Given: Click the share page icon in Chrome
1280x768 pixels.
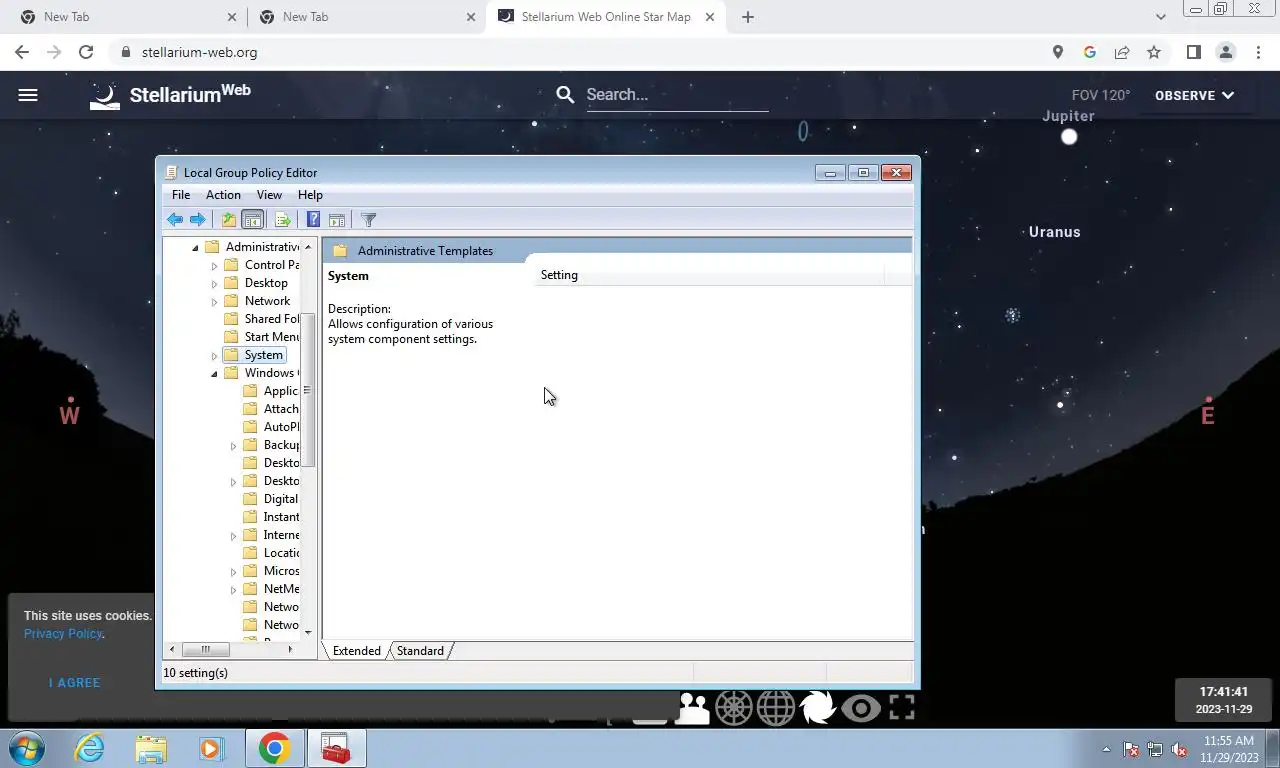Looking at the screenshot, I should tap(1122, 52).
